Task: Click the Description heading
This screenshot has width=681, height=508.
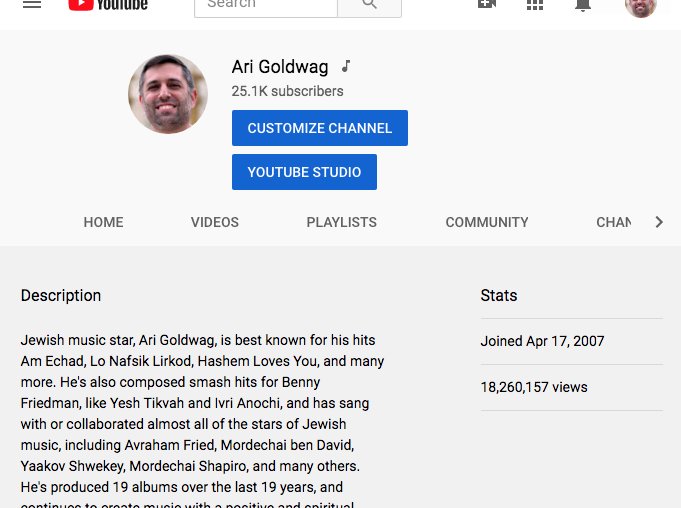Action: [x=61, y=296]
